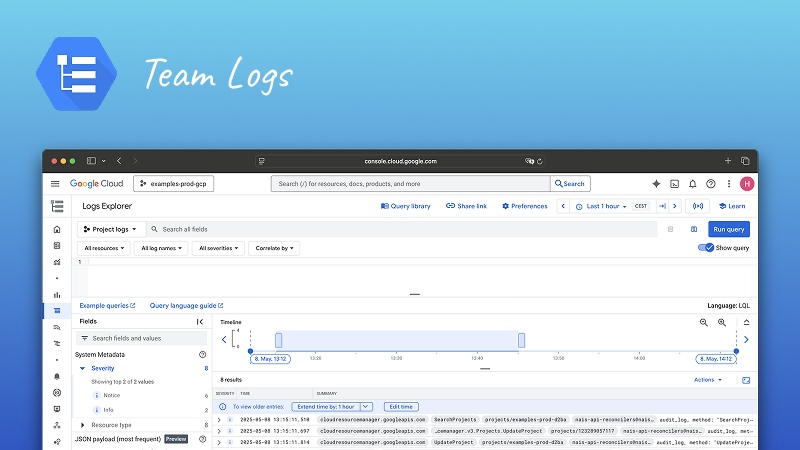Screen dimensions: 800x450
Task: Expand the Resource type field
Action: click(x=83, y=425)
